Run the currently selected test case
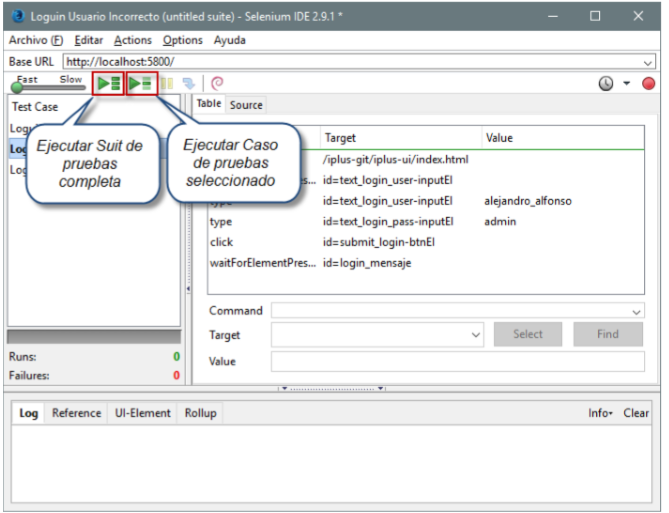 pos(141,83)
